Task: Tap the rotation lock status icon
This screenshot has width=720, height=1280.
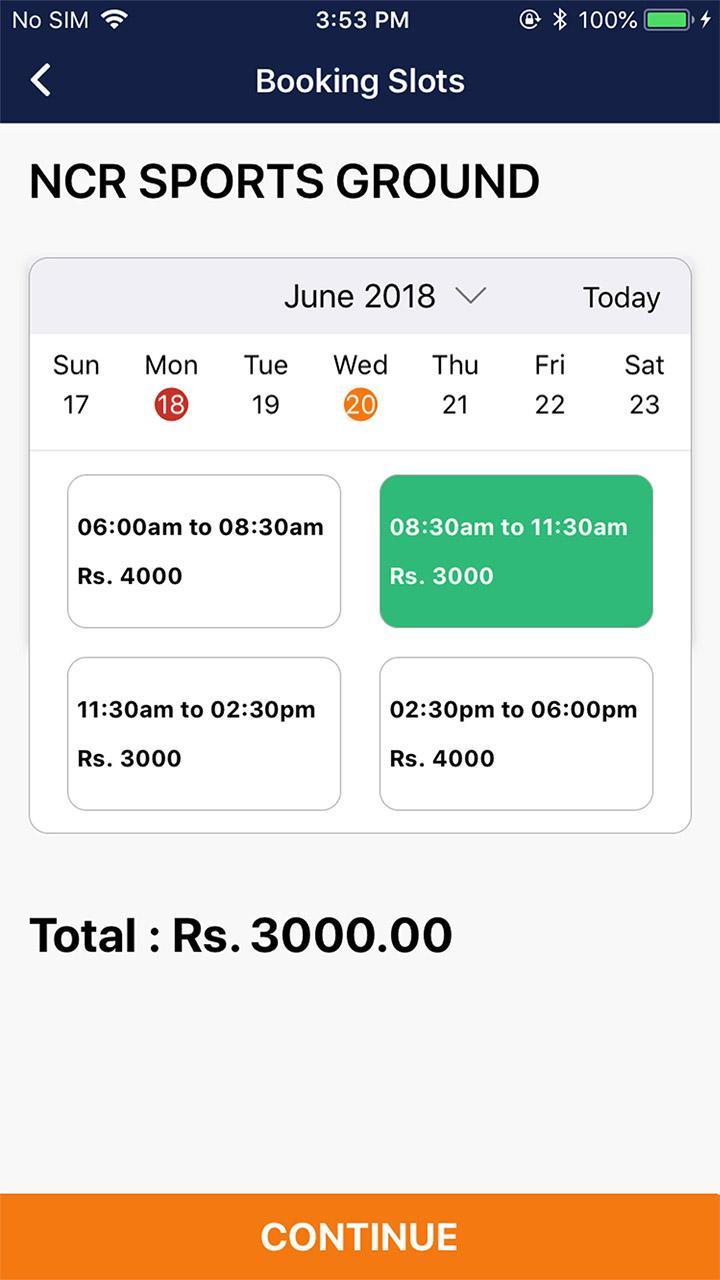Action: coord(530,19)
